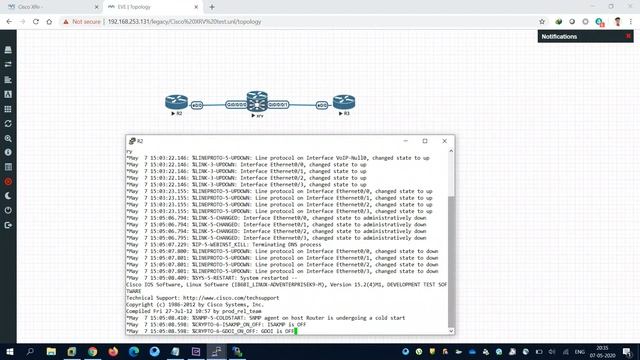640x360 pixels.
Task: Click the highlighted active app in the taskbar
Action: click(217, 351)
